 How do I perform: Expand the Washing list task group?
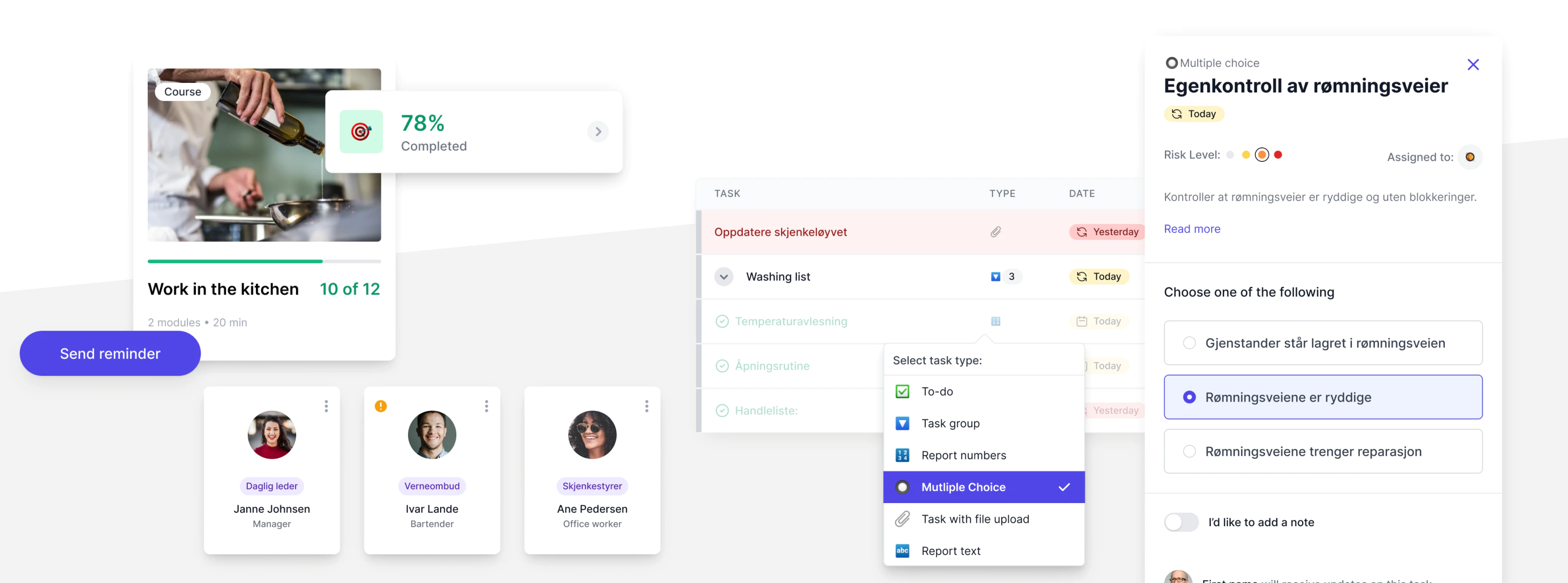[x=723, y=276]
